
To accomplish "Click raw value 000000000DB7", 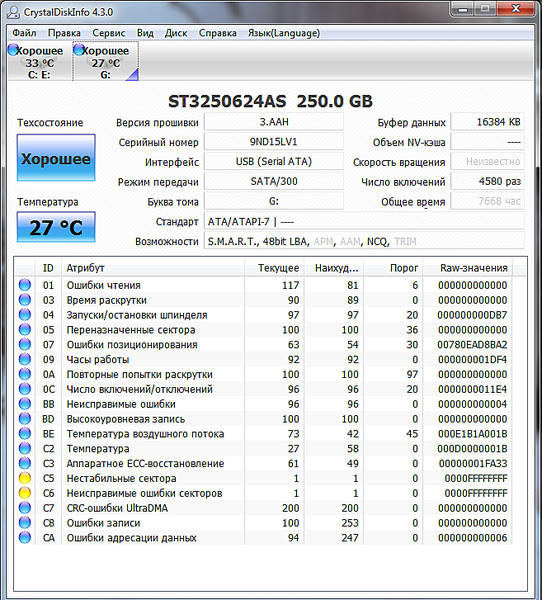I will pyautogui.click(x=472, y=315).
